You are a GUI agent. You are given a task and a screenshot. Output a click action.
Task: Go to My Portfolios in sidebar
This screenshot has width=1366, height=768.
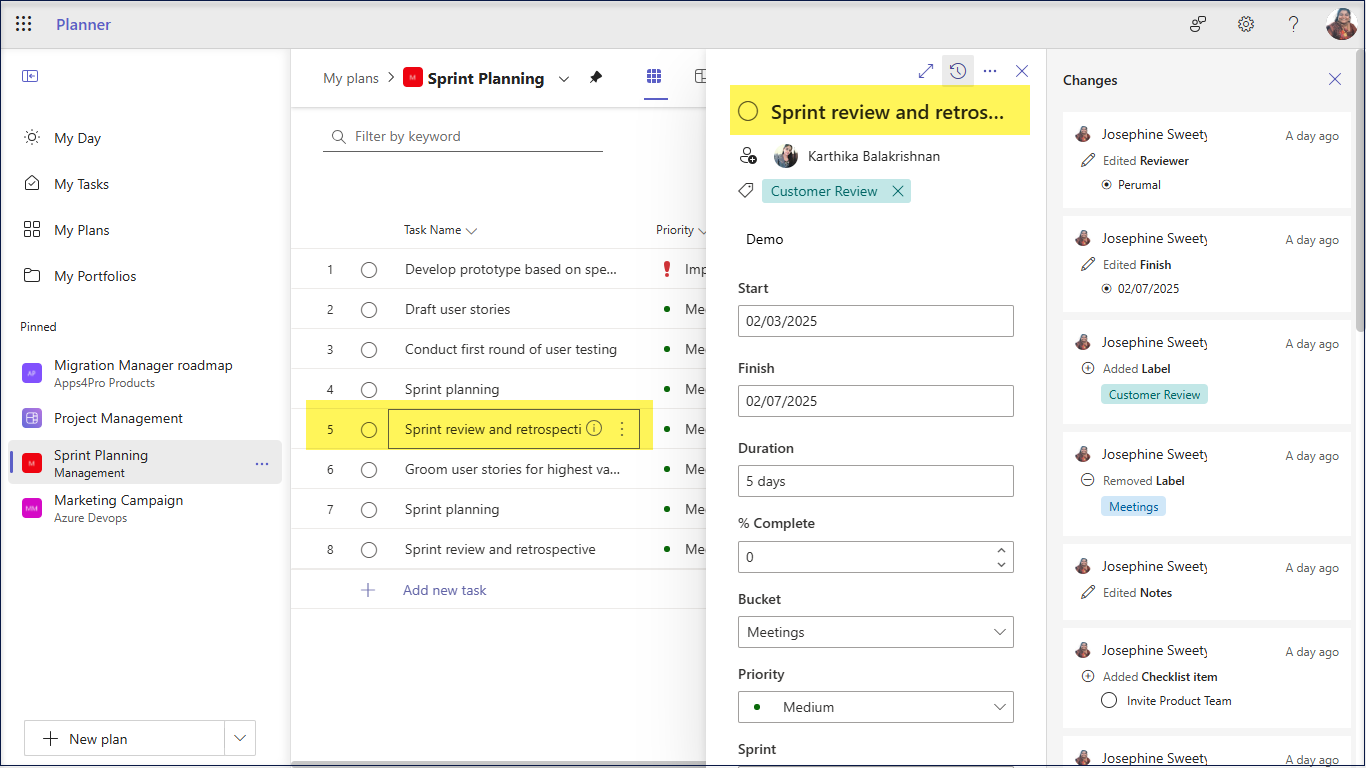[x=95, y=276]
